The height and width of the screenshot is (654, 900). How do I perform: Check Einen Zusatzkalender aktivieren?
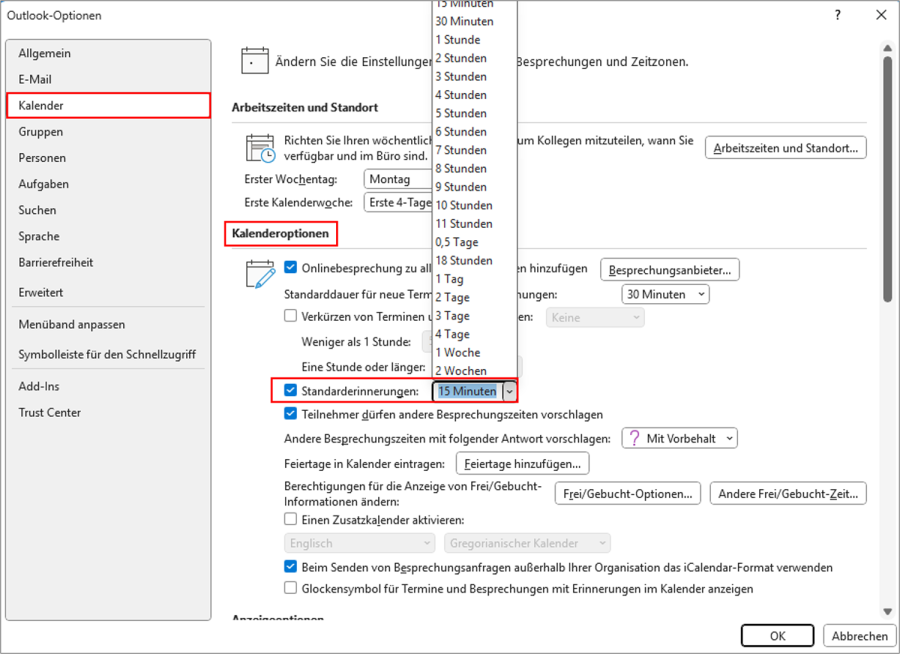290,518
